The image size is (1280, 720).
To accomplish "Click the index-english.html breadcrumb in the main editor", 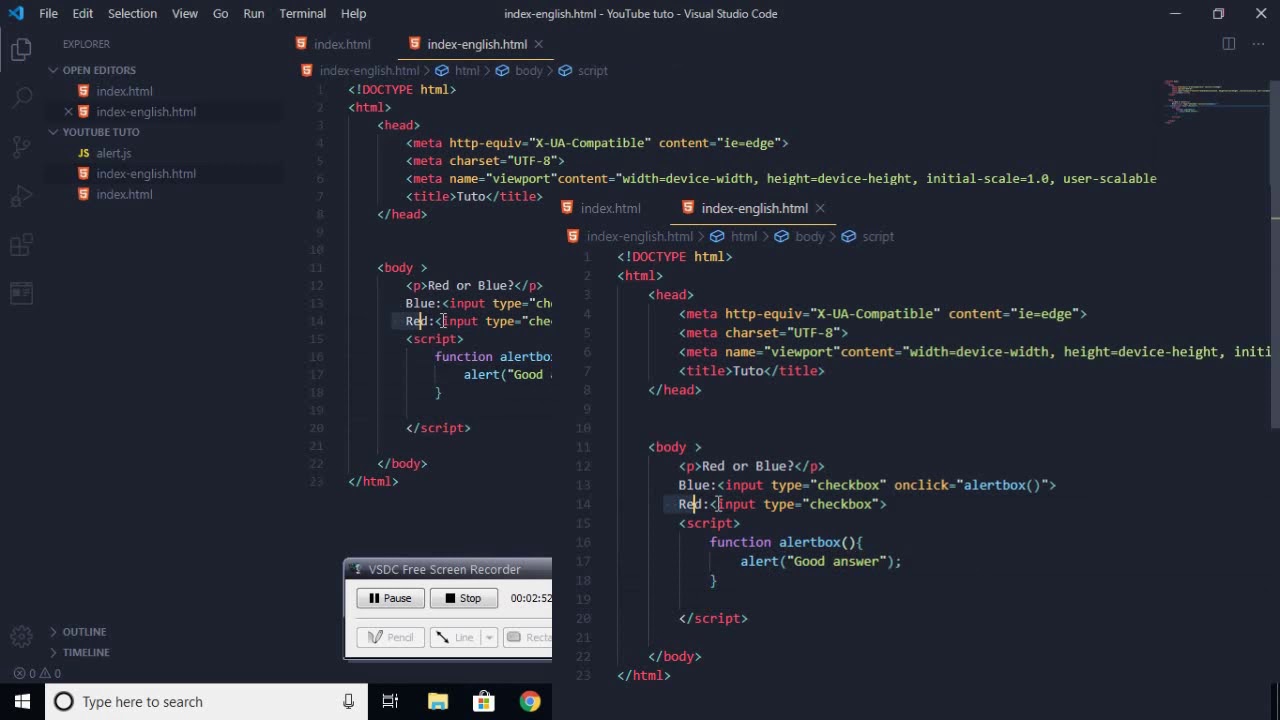I will (369, 71).
